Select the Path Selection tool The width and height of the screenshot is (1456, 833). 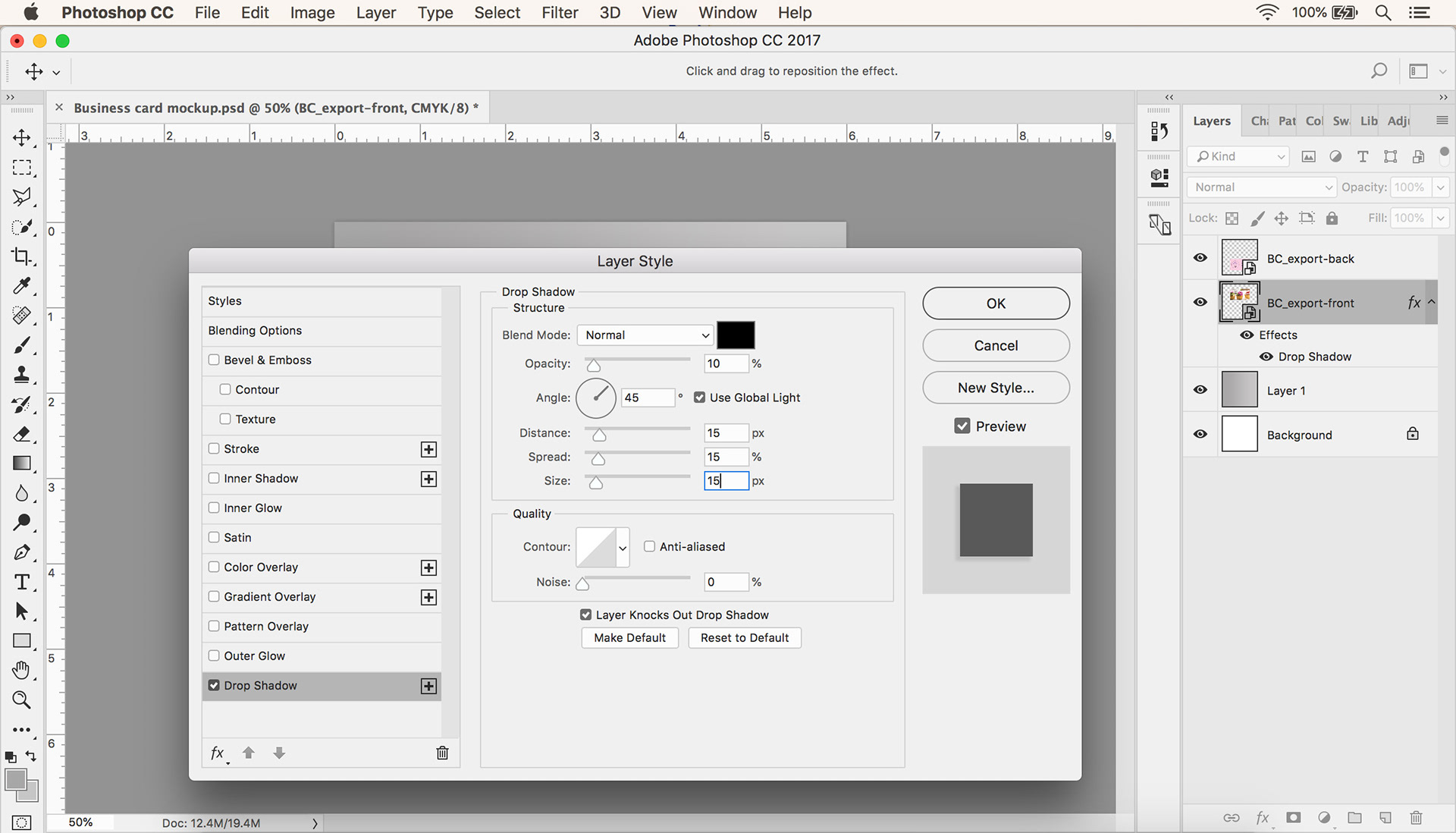tap(21, 611)
